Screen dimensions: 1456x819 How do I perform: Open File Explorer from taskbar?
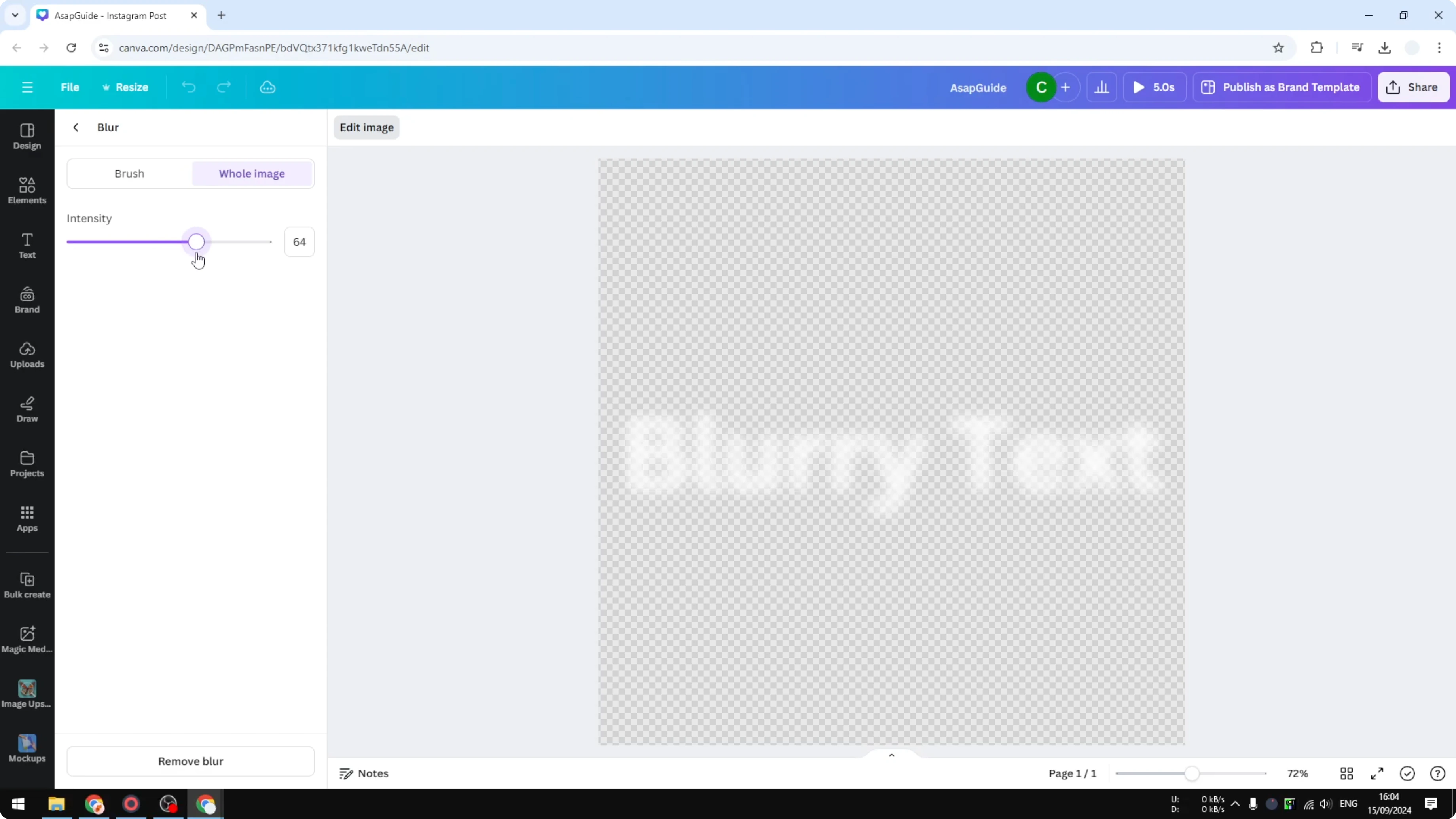57,804
